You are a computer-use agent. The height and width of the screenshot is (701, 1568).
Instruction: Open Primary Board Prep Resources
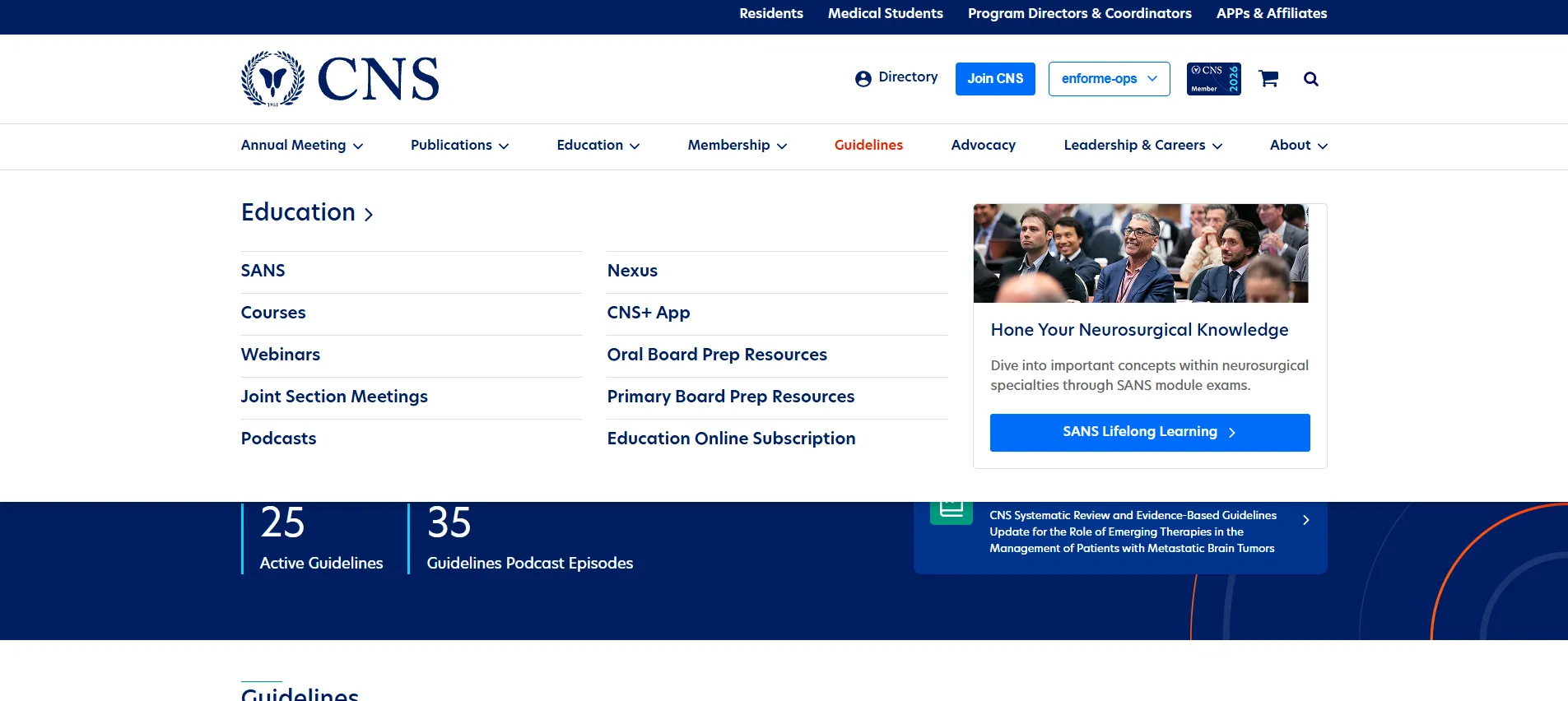[x=731, y=397]
